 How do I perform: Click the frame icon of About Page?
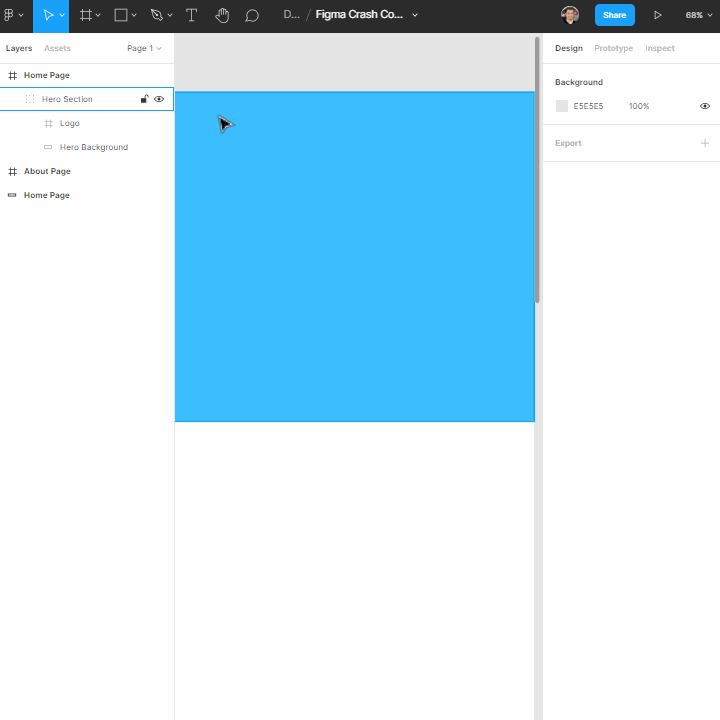click(12, 171)
